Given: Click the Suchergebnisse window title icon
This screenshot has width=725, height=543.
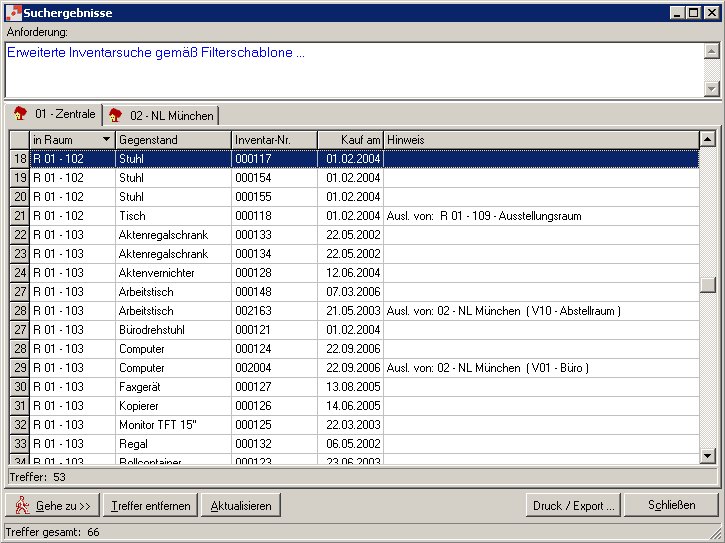Looking at the screenshot, I should (x=13, y=12).
